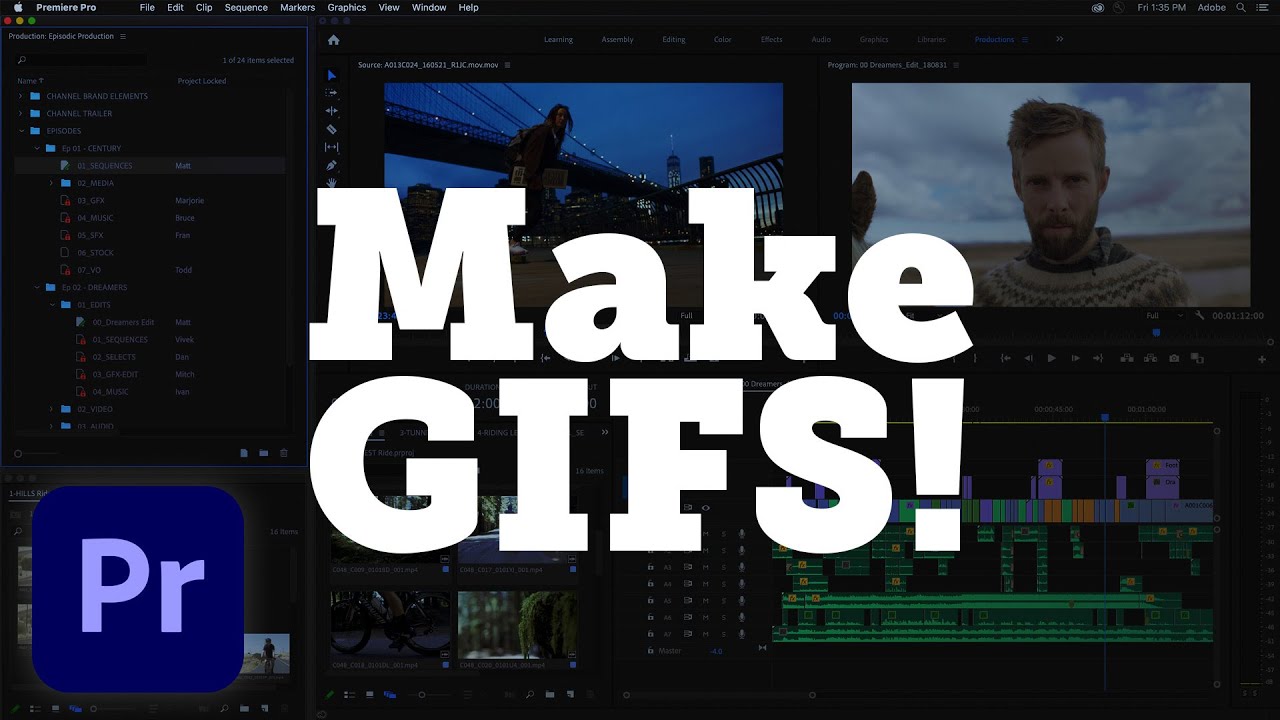
Task: Toggle the video track eye visibility
Action: coord(705,508)
